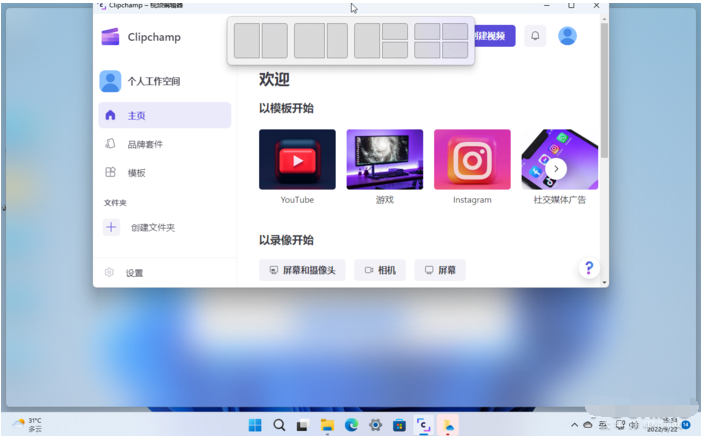This screenshot has height=436, width=702.
Task: Open OneDrive cloud tray icon
Action: [x=588, y=425]
